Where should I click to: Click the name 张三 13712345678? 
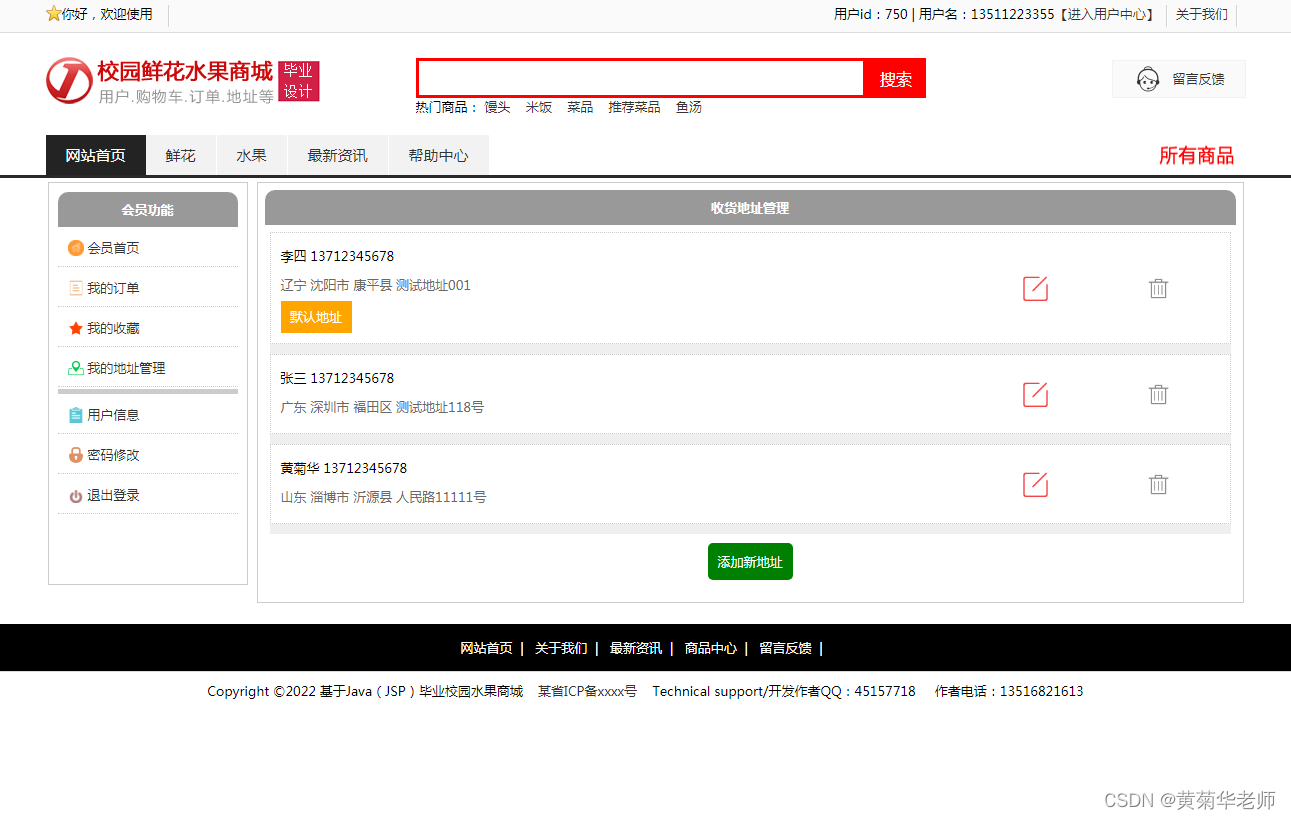tap(337, 378)
